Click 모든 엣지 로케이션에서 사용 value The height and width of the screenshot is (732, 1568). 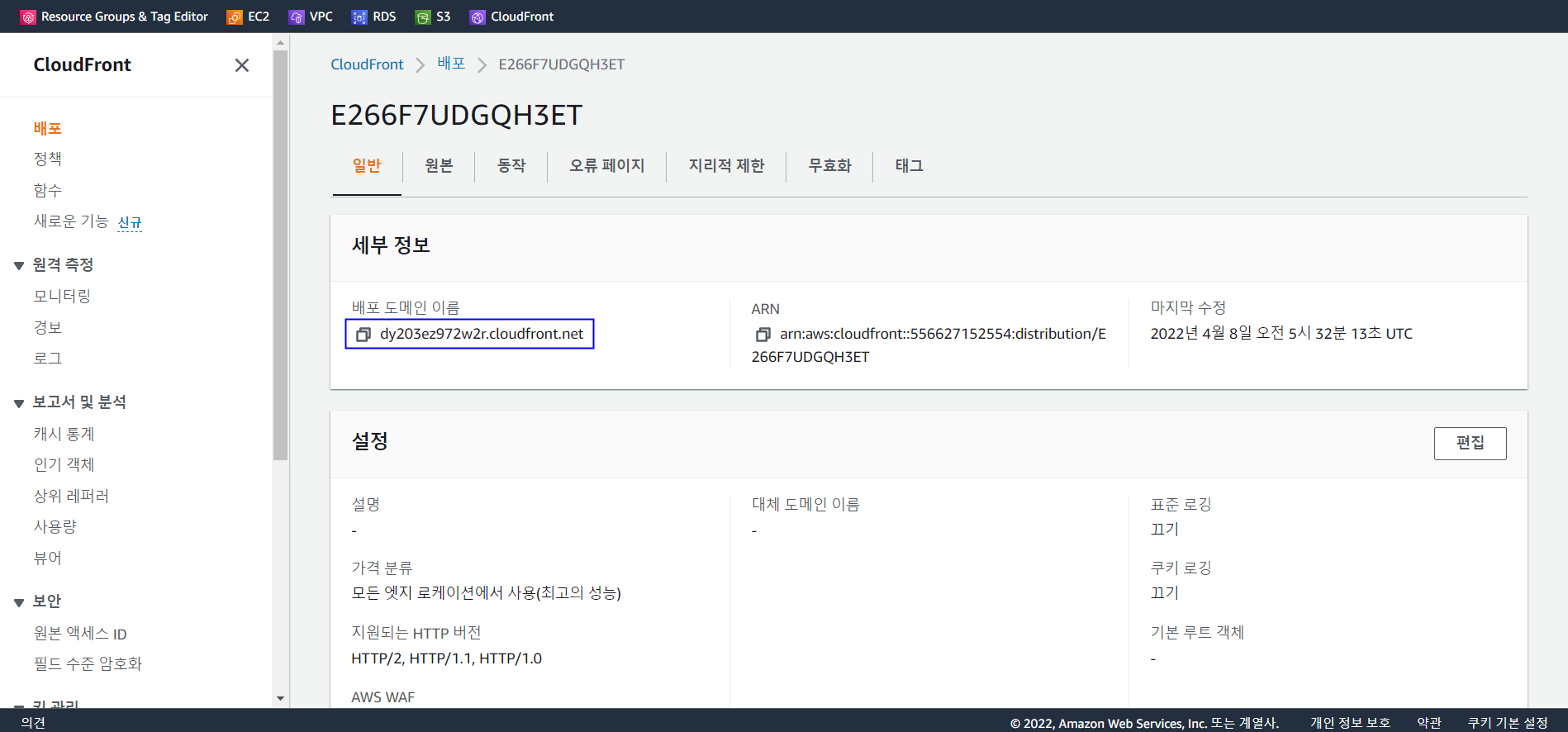click(x=486, y=593)
